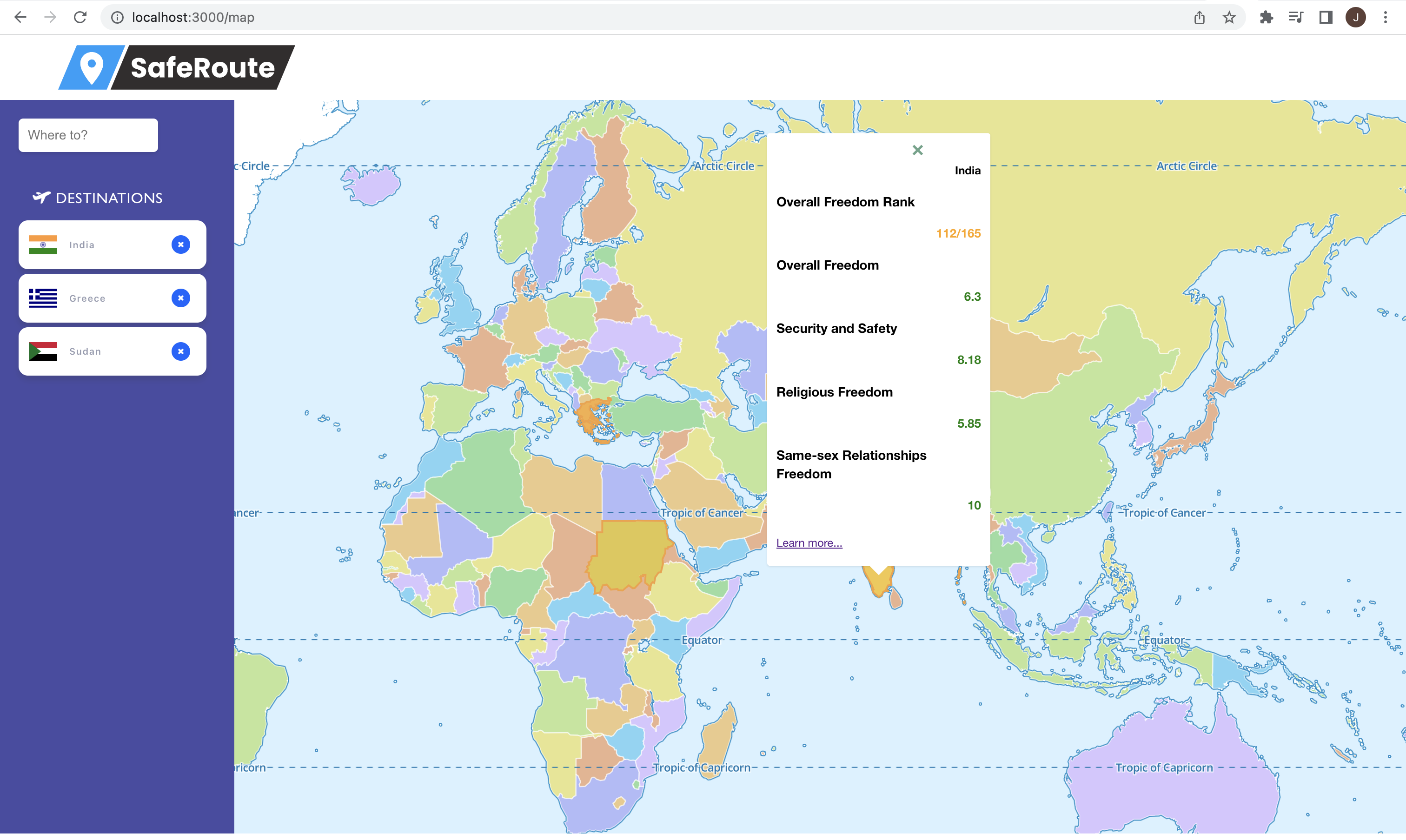Screen dimensions: 1406x840
Task: Open the user profile avatar J
Action: [x=1355, y=18]
